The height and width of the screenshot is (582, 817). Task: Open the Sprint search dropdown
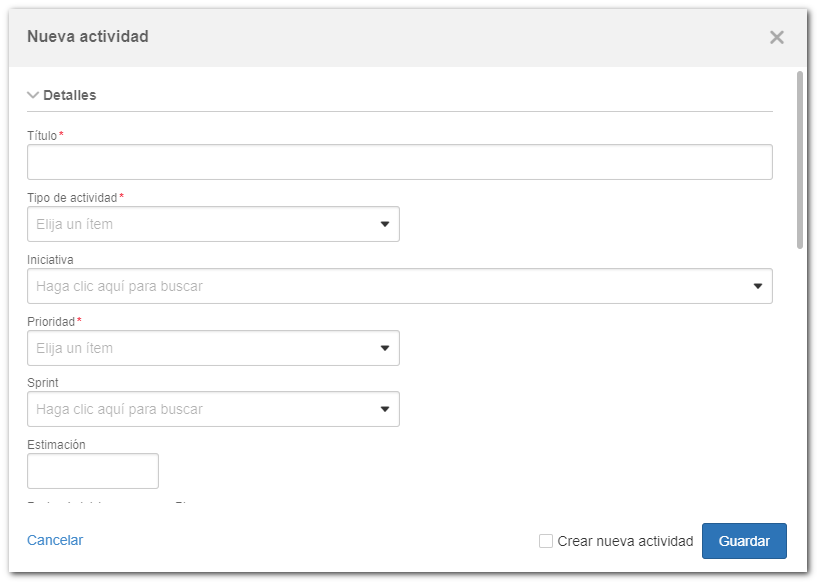[213, 409]
